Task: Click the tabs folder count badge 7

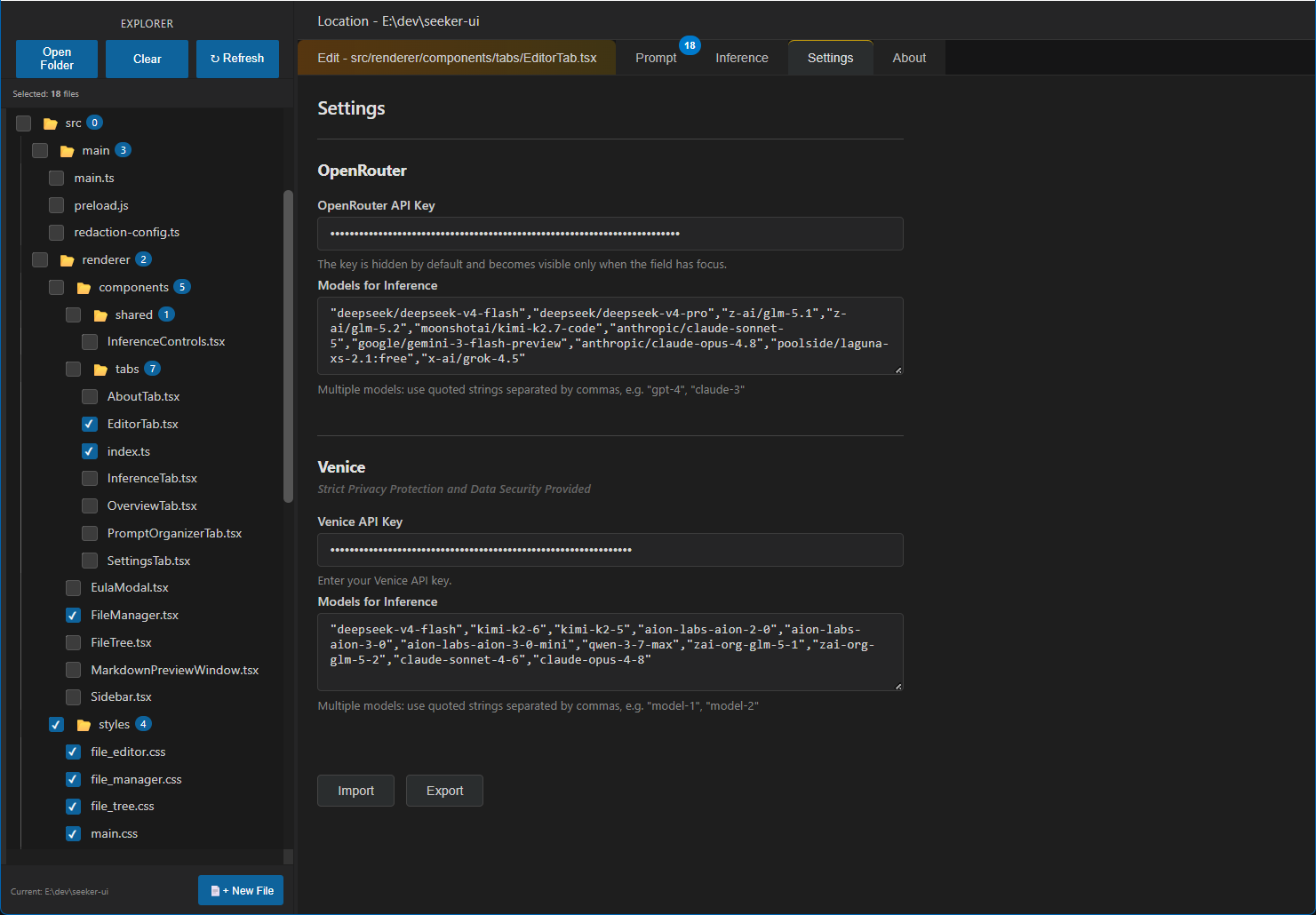Action: [x=153, y=369]
